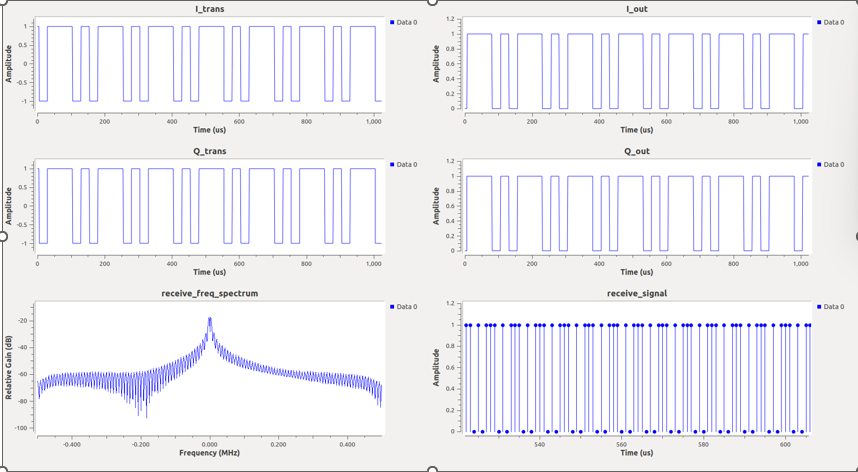The image size is (858, 472).
Task: Click the Frequency (MHz) axis label
Action: click(209, 453)
